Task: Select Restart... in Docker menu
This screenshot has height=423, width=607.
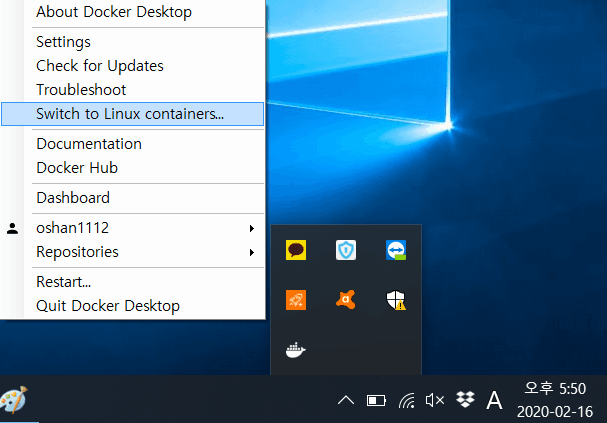Action: coord(132,282)
